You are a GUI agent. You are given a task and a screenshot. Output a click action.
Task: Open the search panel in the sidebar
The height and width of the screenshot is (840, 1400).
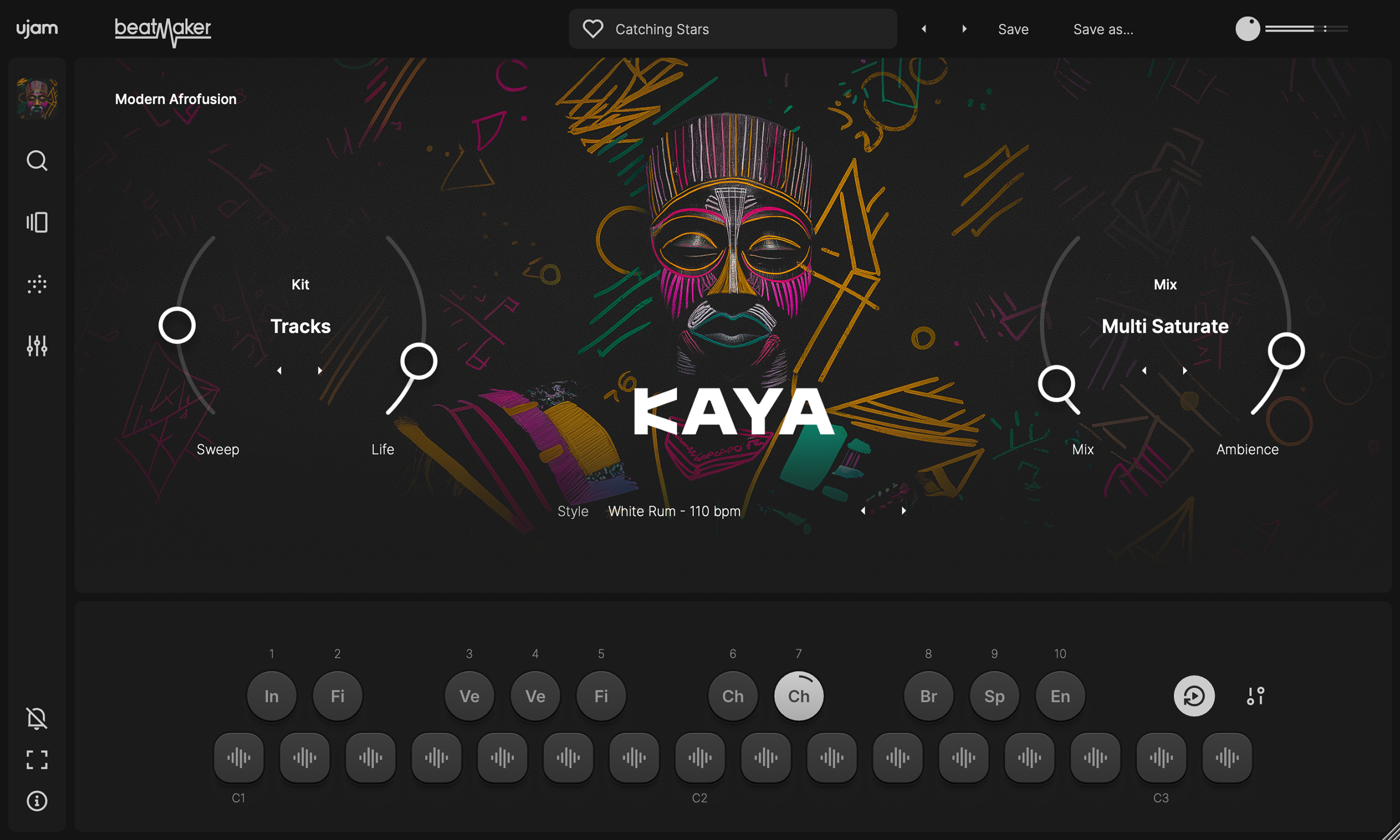(36, 161)
